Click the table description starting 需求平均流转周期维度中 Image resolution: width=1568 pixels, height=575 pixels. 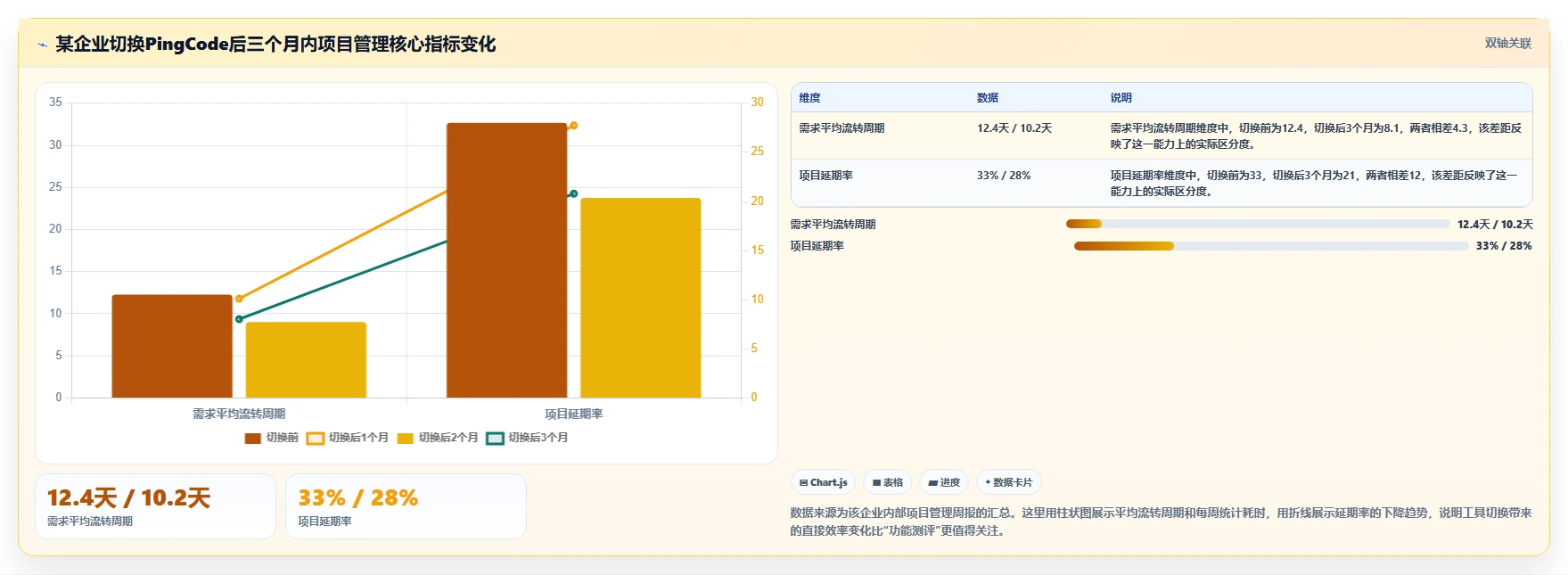pyautogui.click(x=1316, y=136)
